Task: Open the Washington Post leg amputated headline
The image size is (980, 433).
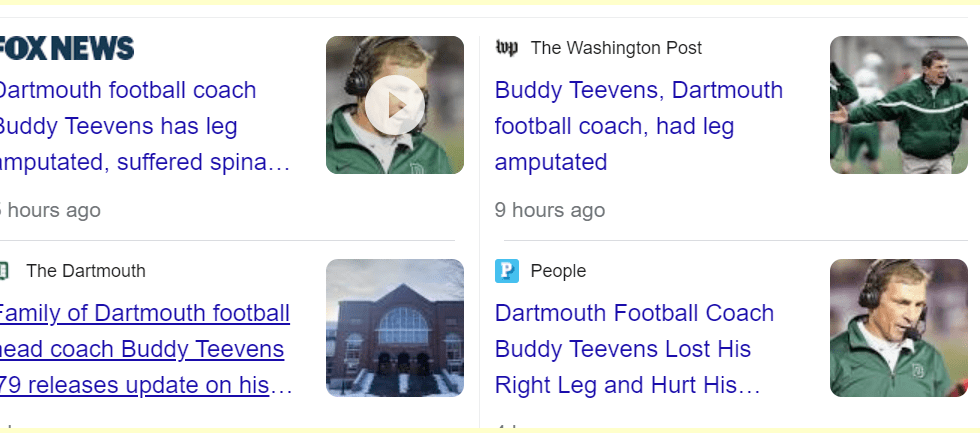Action: pos(638,126)
